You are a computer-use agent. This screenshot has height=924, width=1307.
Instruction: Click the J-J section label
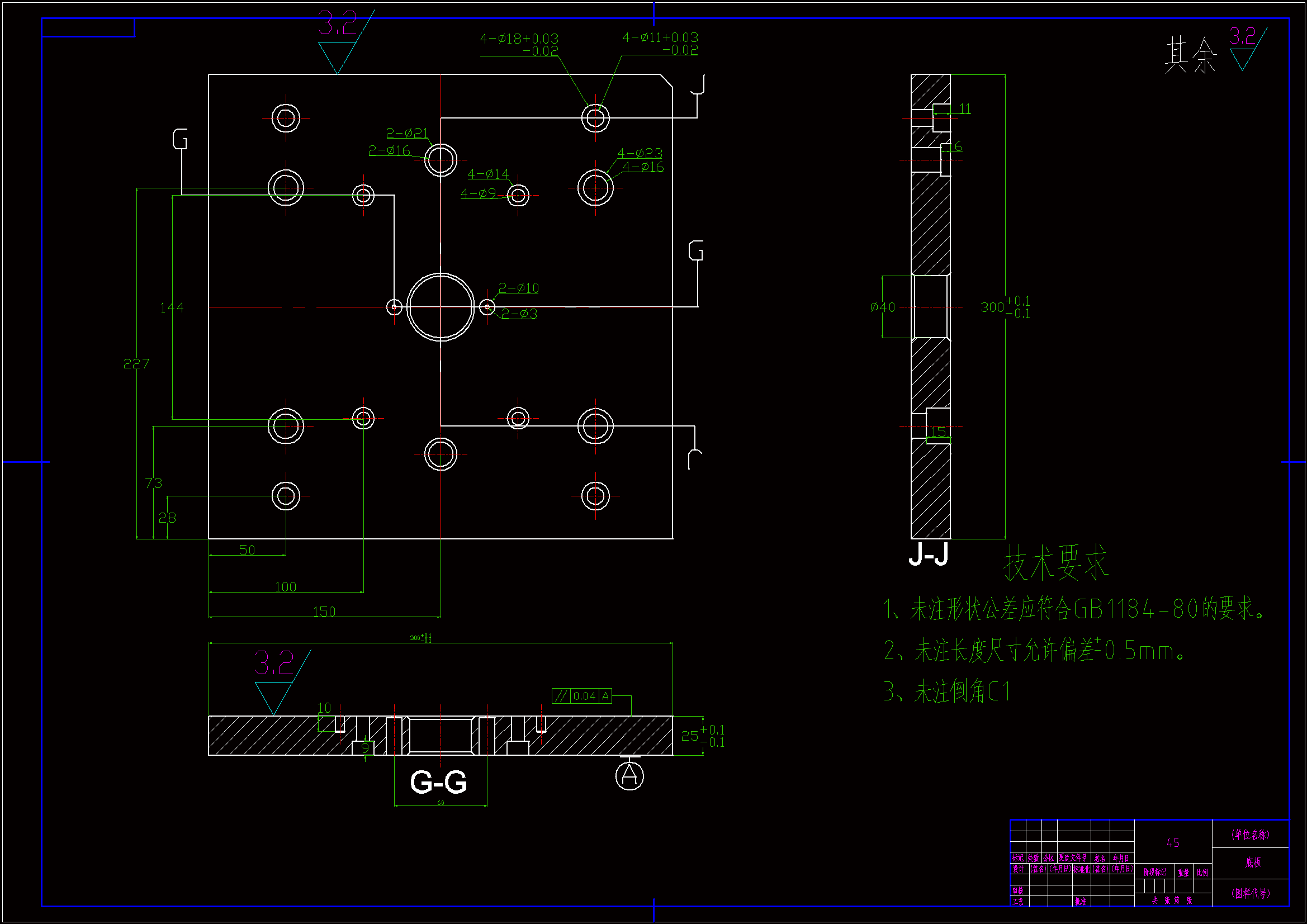pyautogui.click(x=929, y=554)
